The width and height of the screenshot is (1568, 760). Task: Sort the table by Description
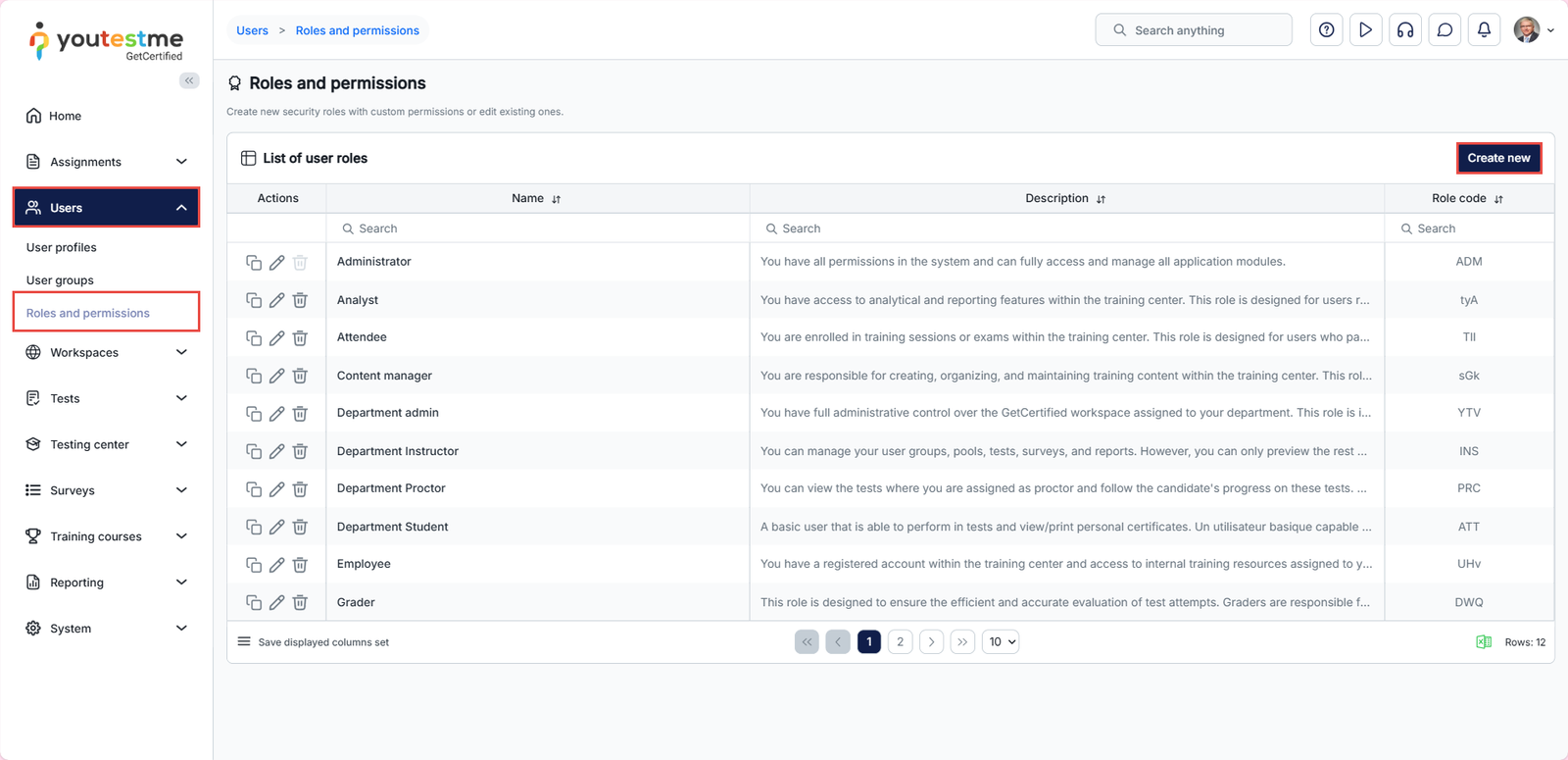1101,199
